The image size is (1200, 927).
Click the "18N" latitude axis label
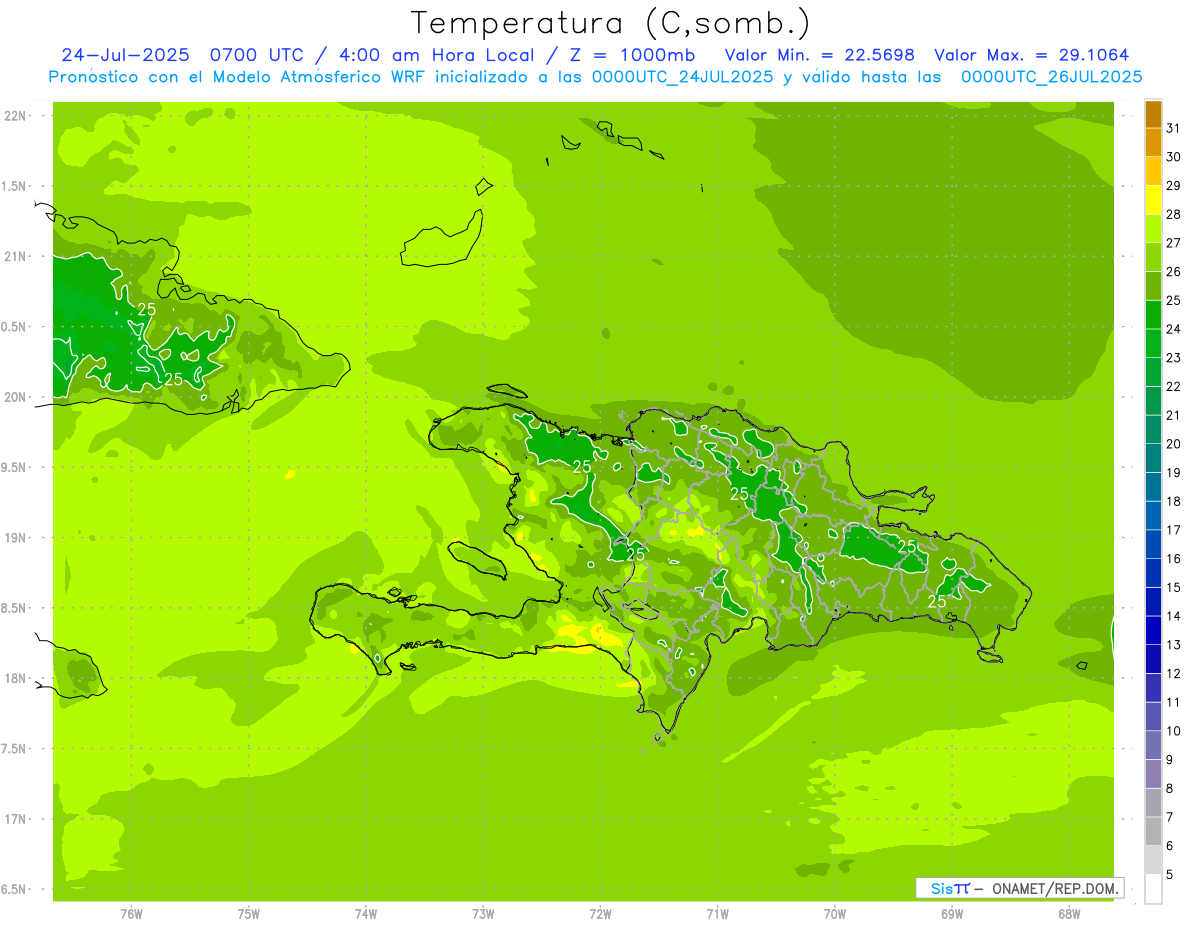coord(14,678)
